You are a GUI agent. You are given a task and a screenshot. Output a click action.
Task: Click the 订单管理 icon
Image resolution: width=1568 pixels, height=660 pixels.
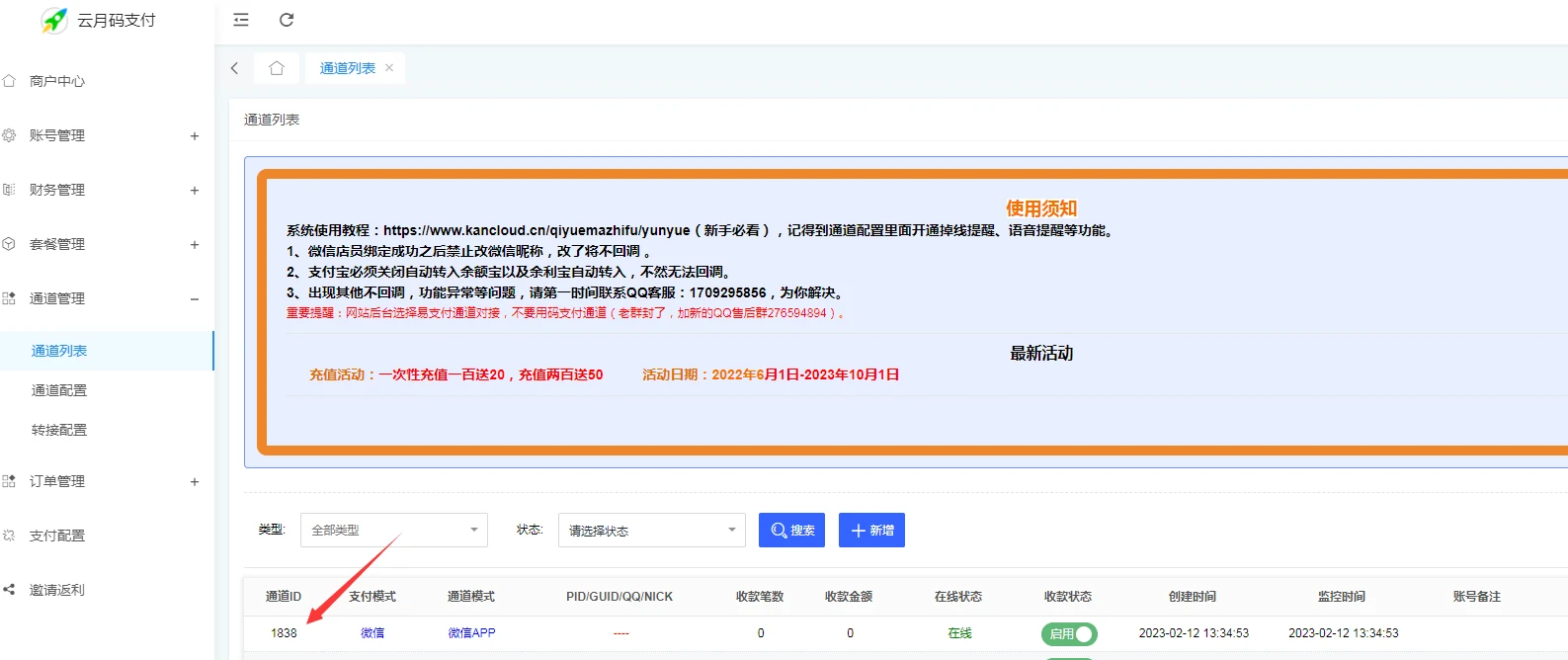coord(9,481)
